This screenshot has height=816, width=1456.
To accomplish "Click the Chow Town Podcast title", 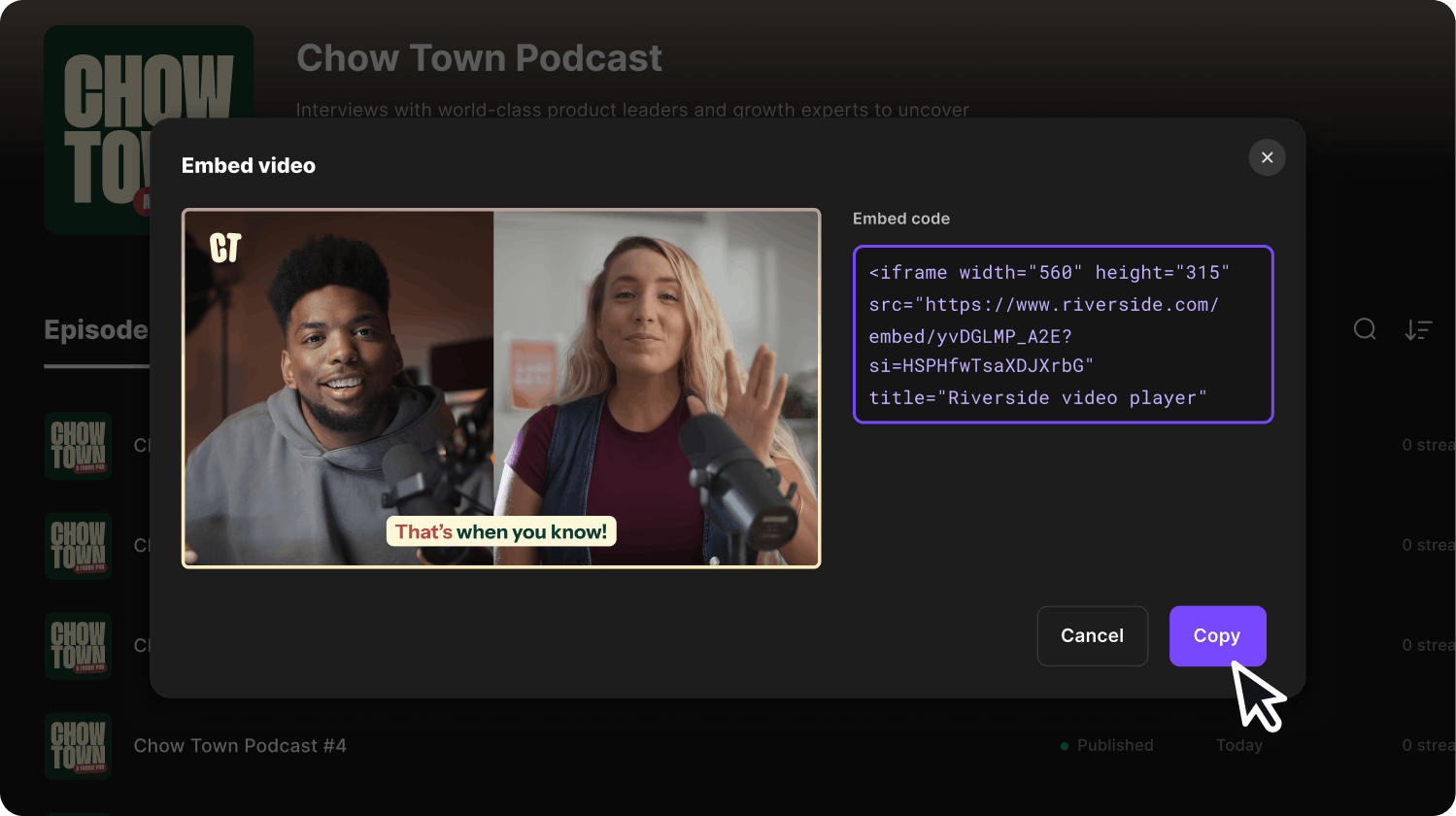I will click(x=479, y=58).
